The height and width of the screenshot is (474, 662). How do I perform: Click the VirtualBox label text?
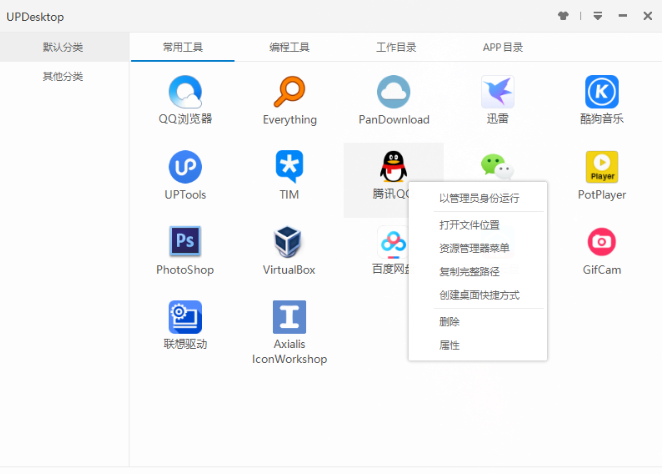[289, 270]
